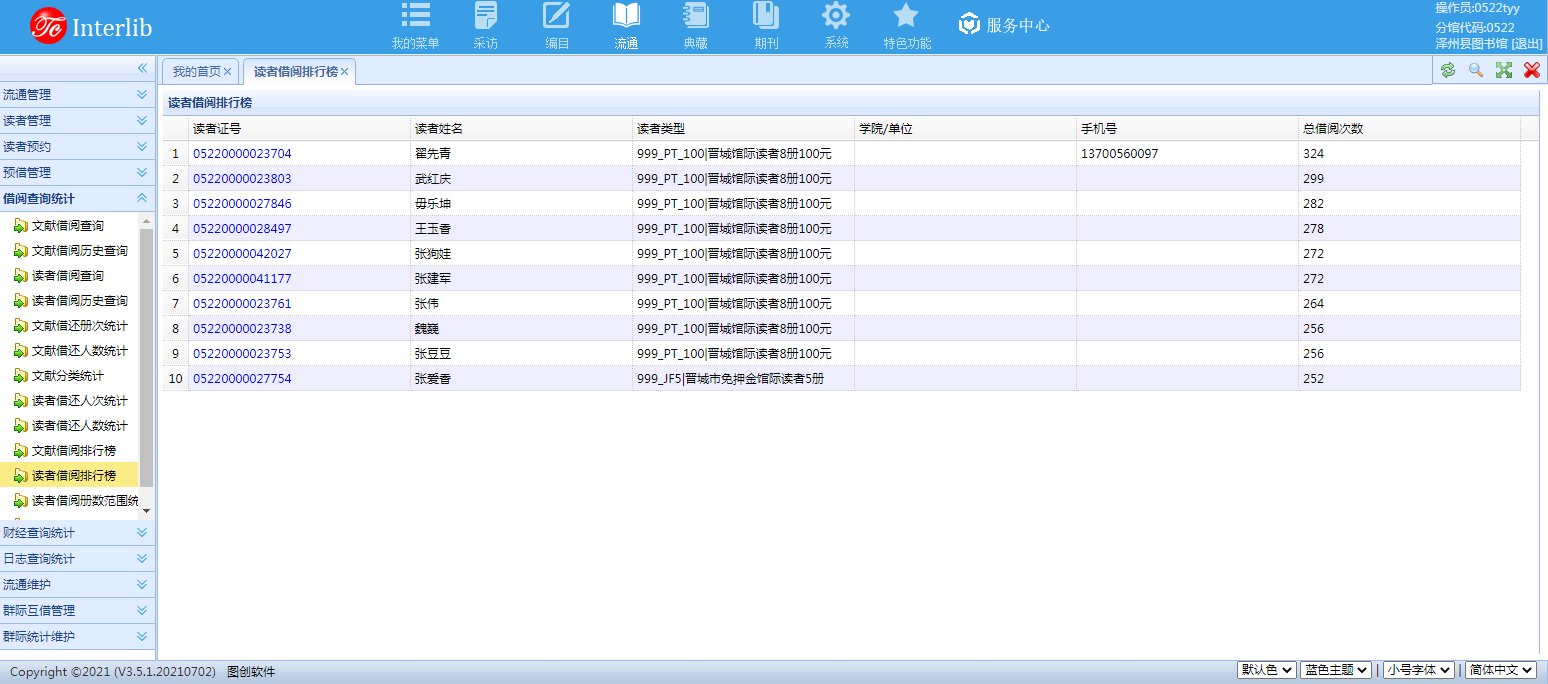Expand the 流通管理 sidebar section
The height and width of the screenshot is (684, 1548).
(75, 94)
